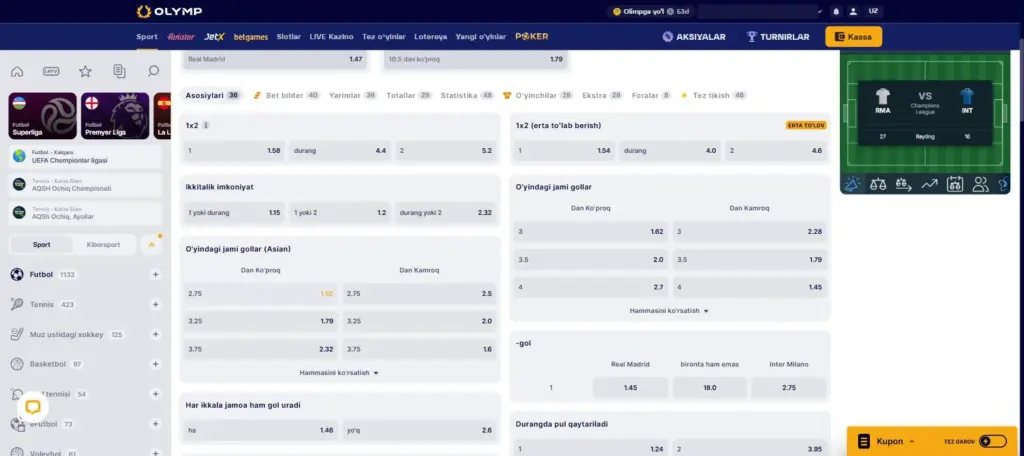Bet on 1x2 durang at 4.4
Viewport: 1024px width, 456px height.
(340, 151)
